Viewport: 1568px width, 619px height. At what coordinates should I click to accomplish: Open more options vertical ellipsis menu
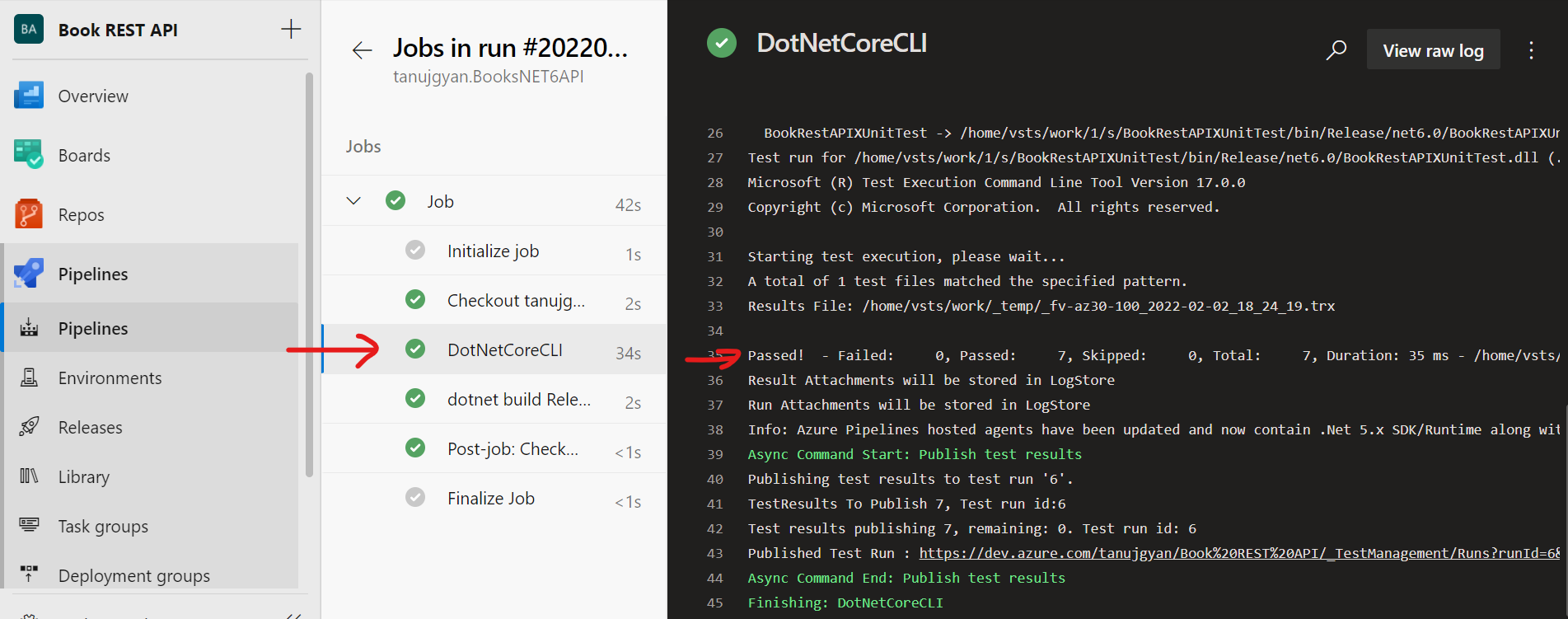click(x=1531, y=50)
